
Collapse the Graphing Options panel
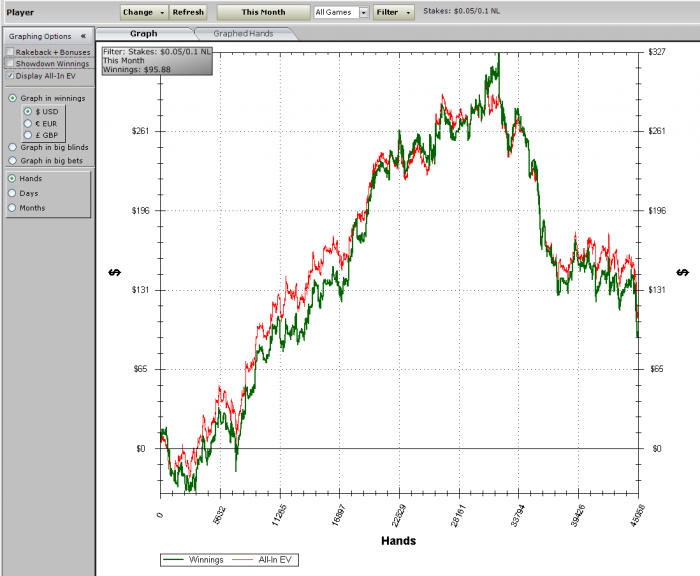click(84, 36)
